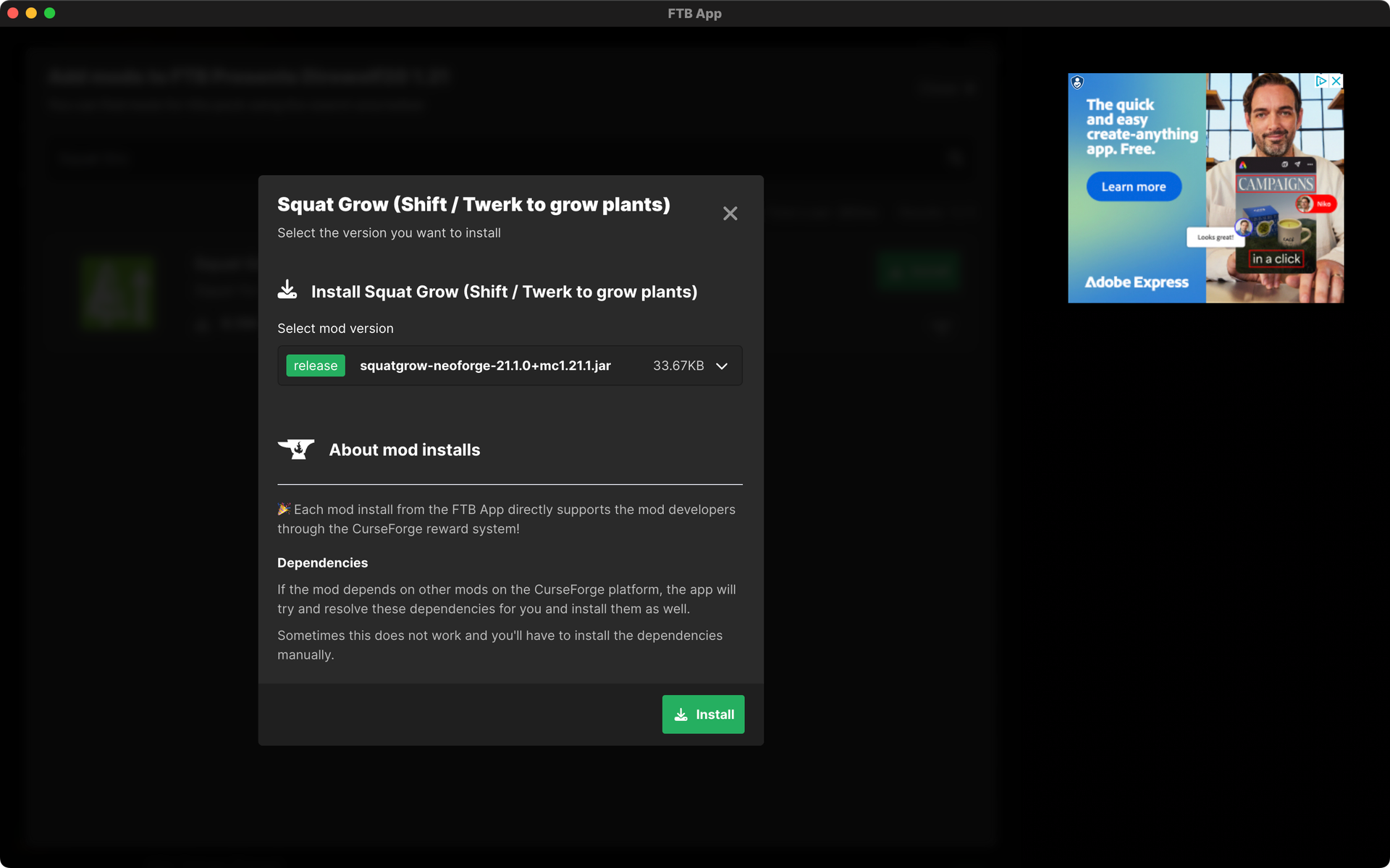Click the Adobe rainbow logo inside the ad phone image
1390x868 pixels.
coord(1244,167)
